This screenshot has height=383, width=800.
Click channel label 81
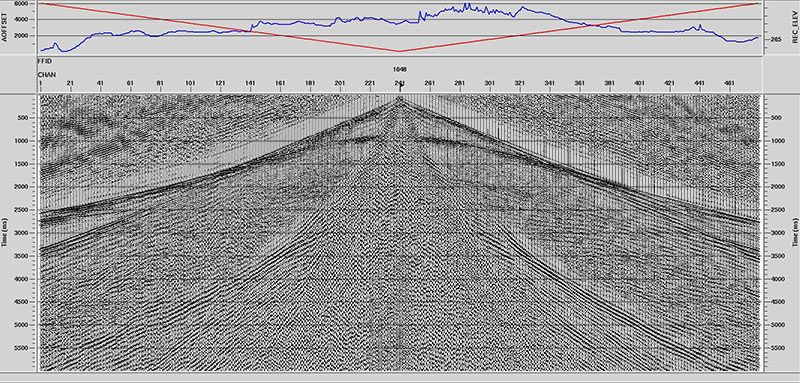tap(160, 83)
